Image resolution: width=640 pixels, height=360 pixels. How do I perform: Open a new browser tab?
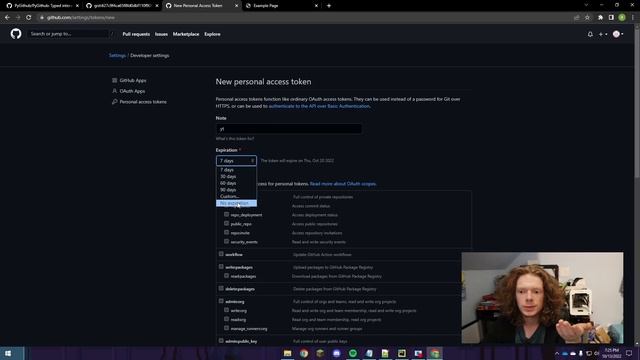point(329,6)
